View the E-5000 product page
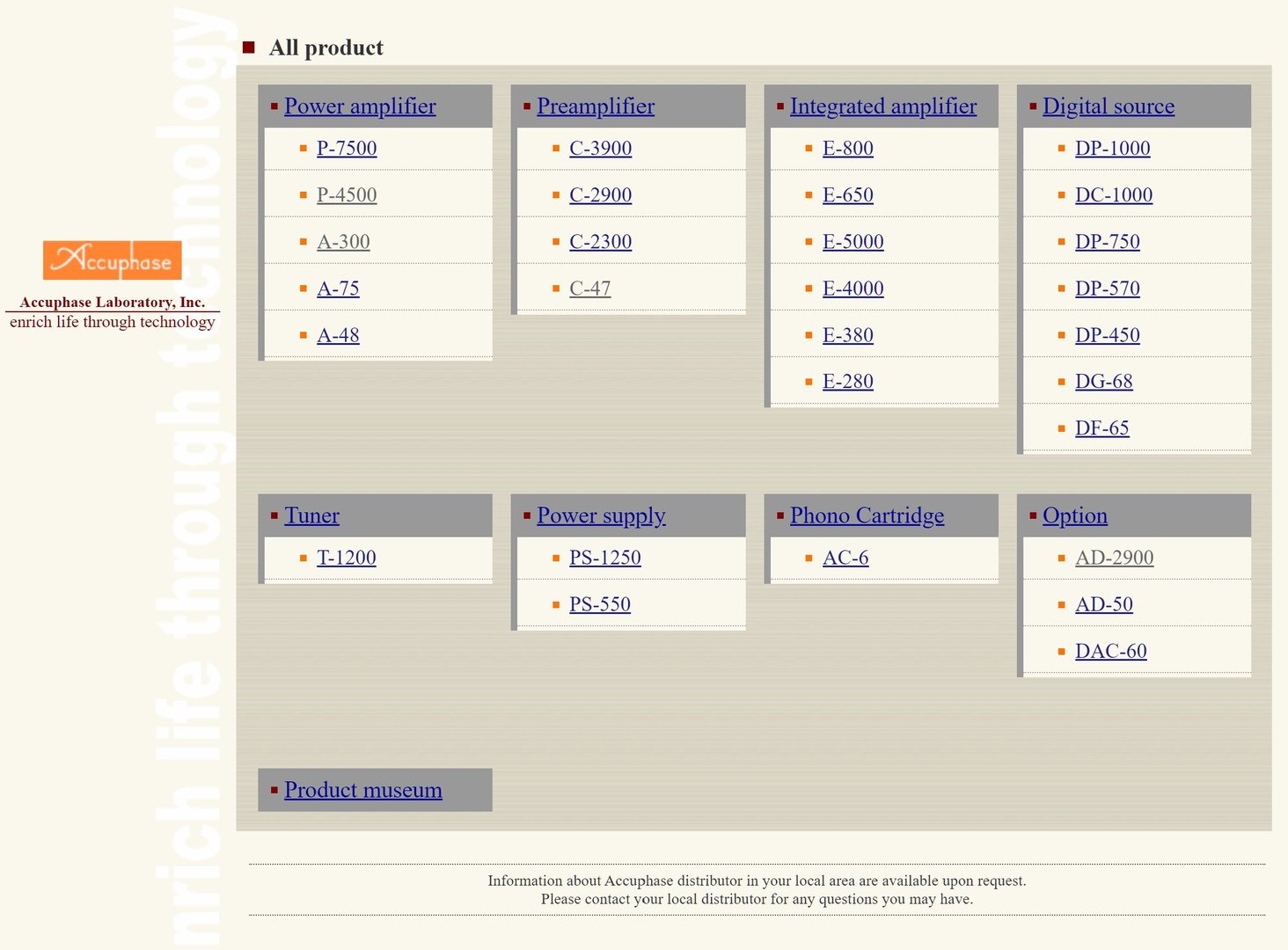 [853, 242]
